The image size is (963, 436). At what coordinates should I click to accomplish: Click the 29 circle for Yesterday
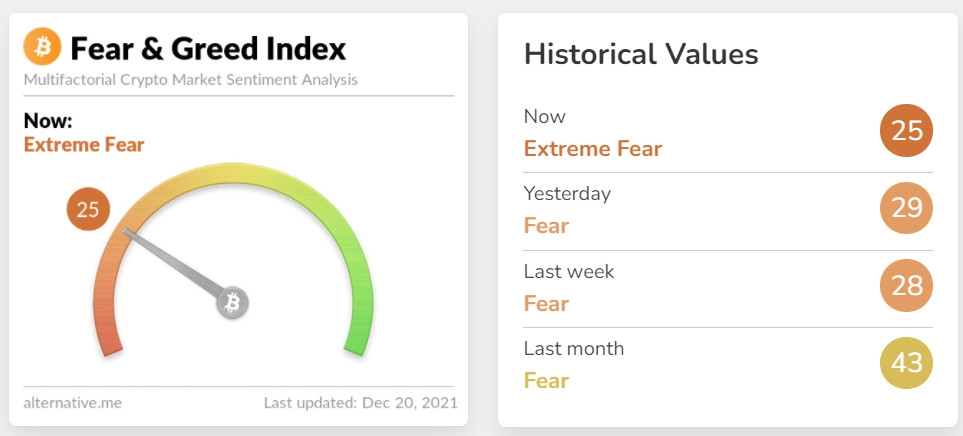coord(906,208)
